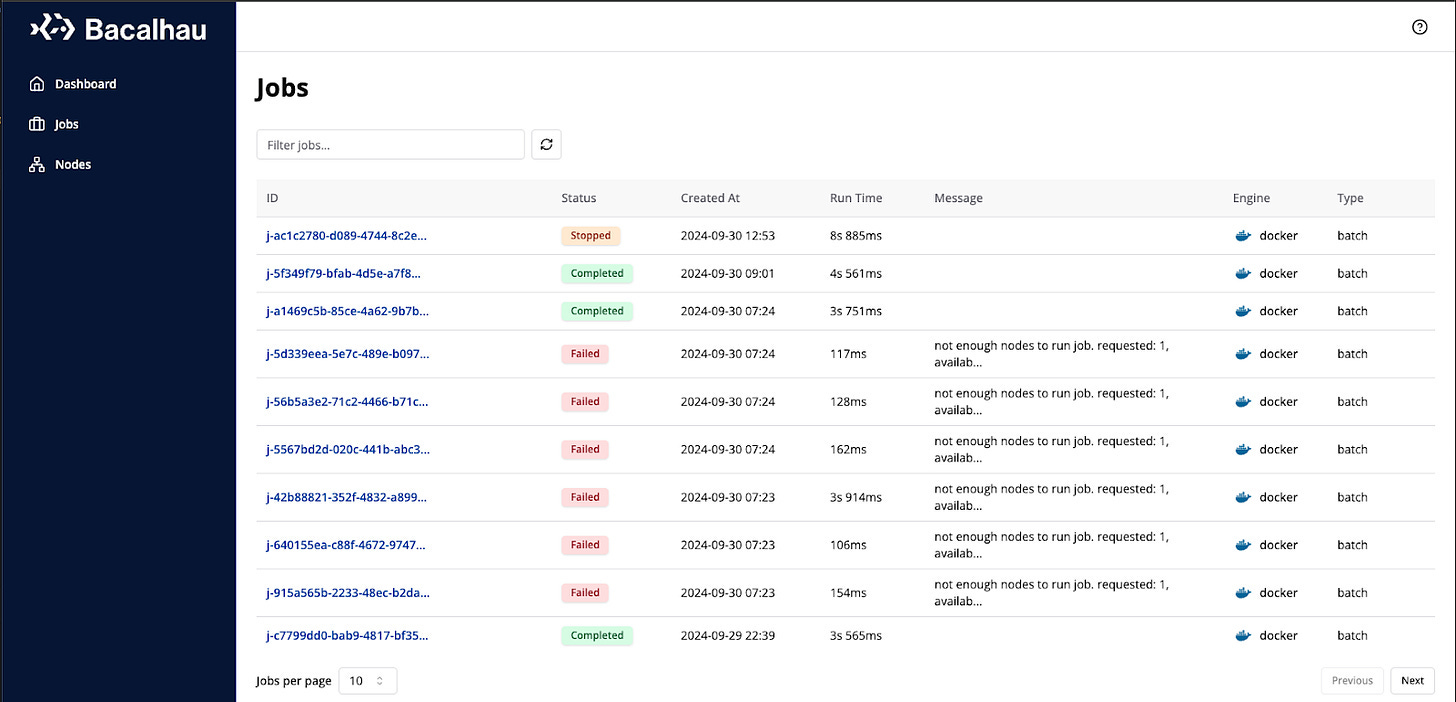
Task: Click Completed badge in j-5f349f79 row
Action: click(x=597, y=273)
